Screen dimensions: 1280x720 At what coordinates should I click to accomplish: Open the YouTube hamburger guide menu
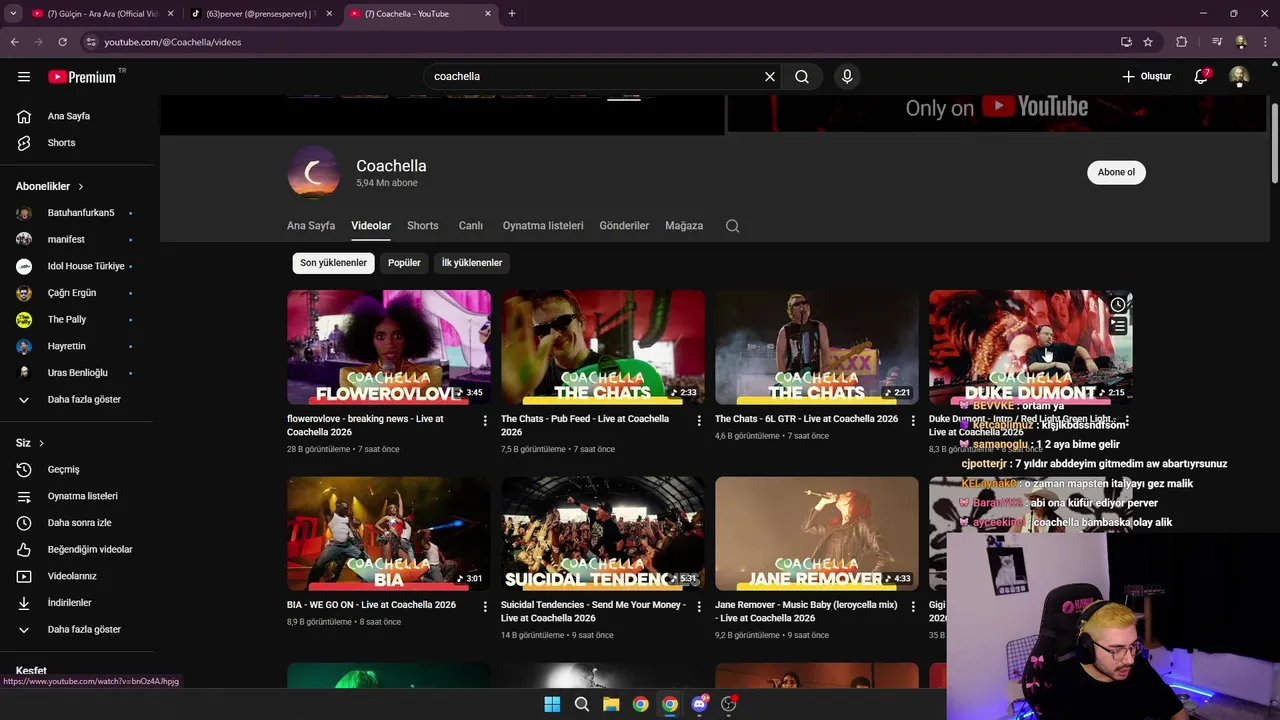pyautogui.click(x=24, y=76)
